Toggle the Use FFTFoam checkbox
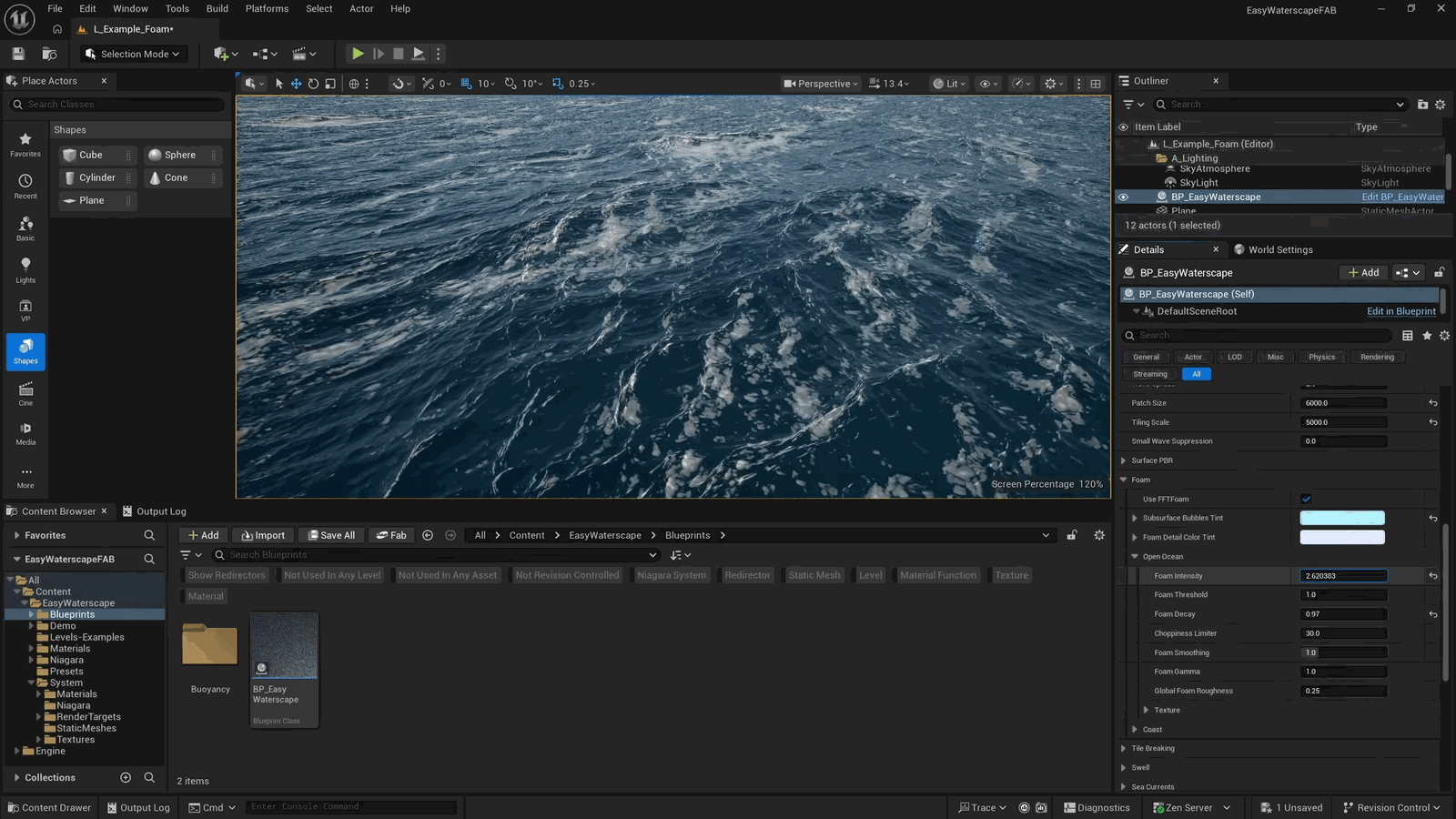The width and height of the screenshot is (1456, 819). pyautogui.click(x=1307, y=499)
